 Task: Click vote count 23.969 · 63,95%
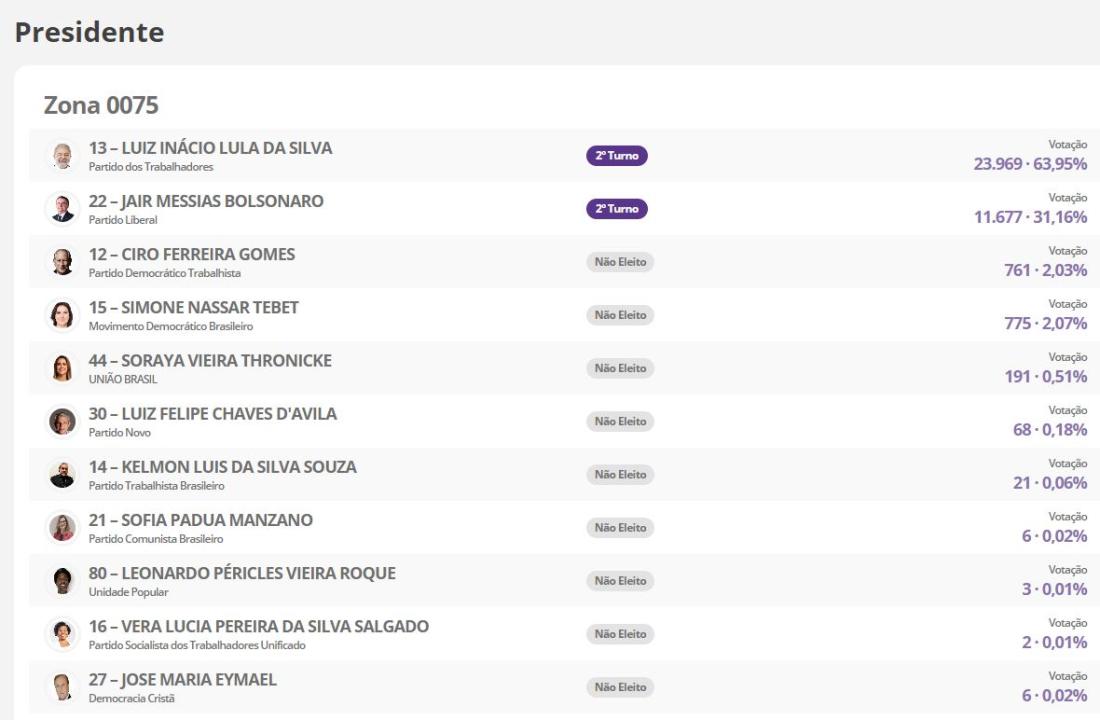pyautogui.click(x=1031, y=164)
